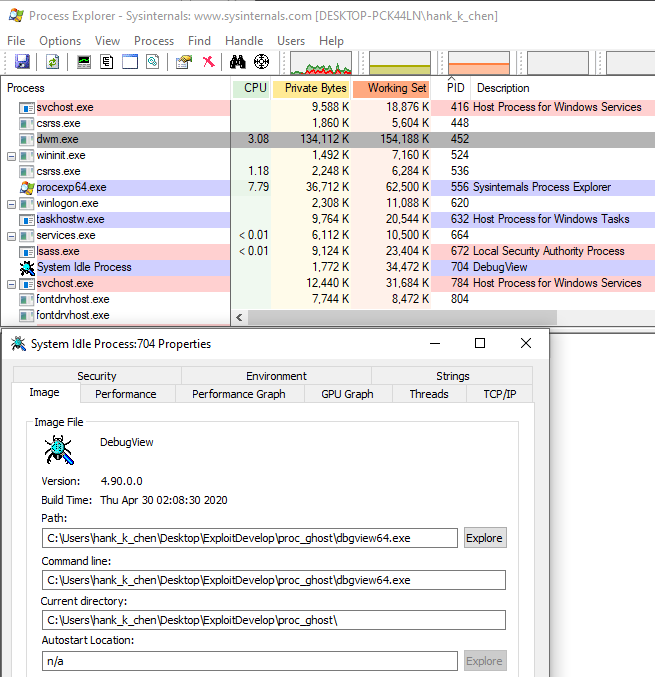Select the lsass.exe process row
Image resolution: width=655 pixels, height=677 pixels.
click(x=328, y=251)
